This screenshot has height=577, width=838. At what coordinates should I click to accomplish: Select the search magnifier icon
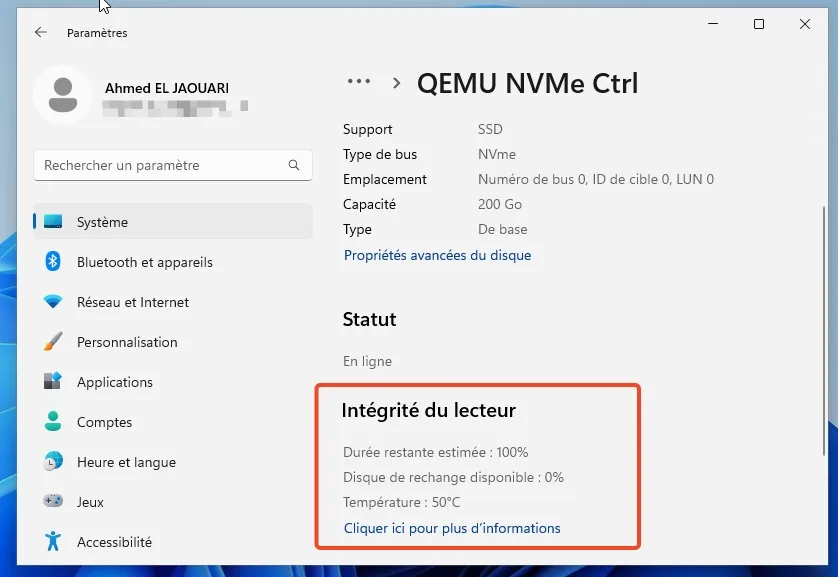pyautogui.click(x=293, y=165)
